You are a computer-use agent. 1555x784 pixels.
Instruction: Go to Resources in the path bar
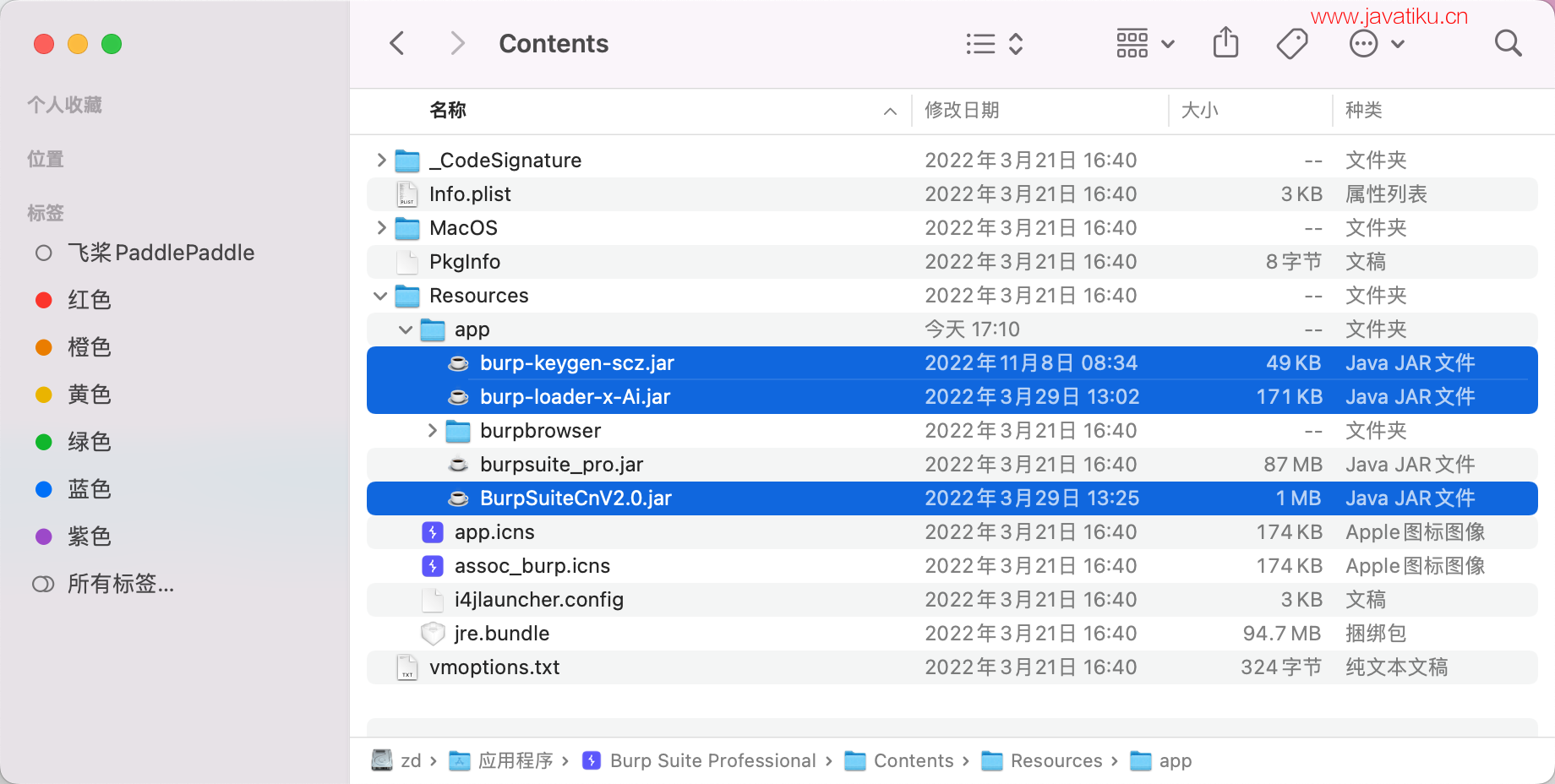[1042, 760]
